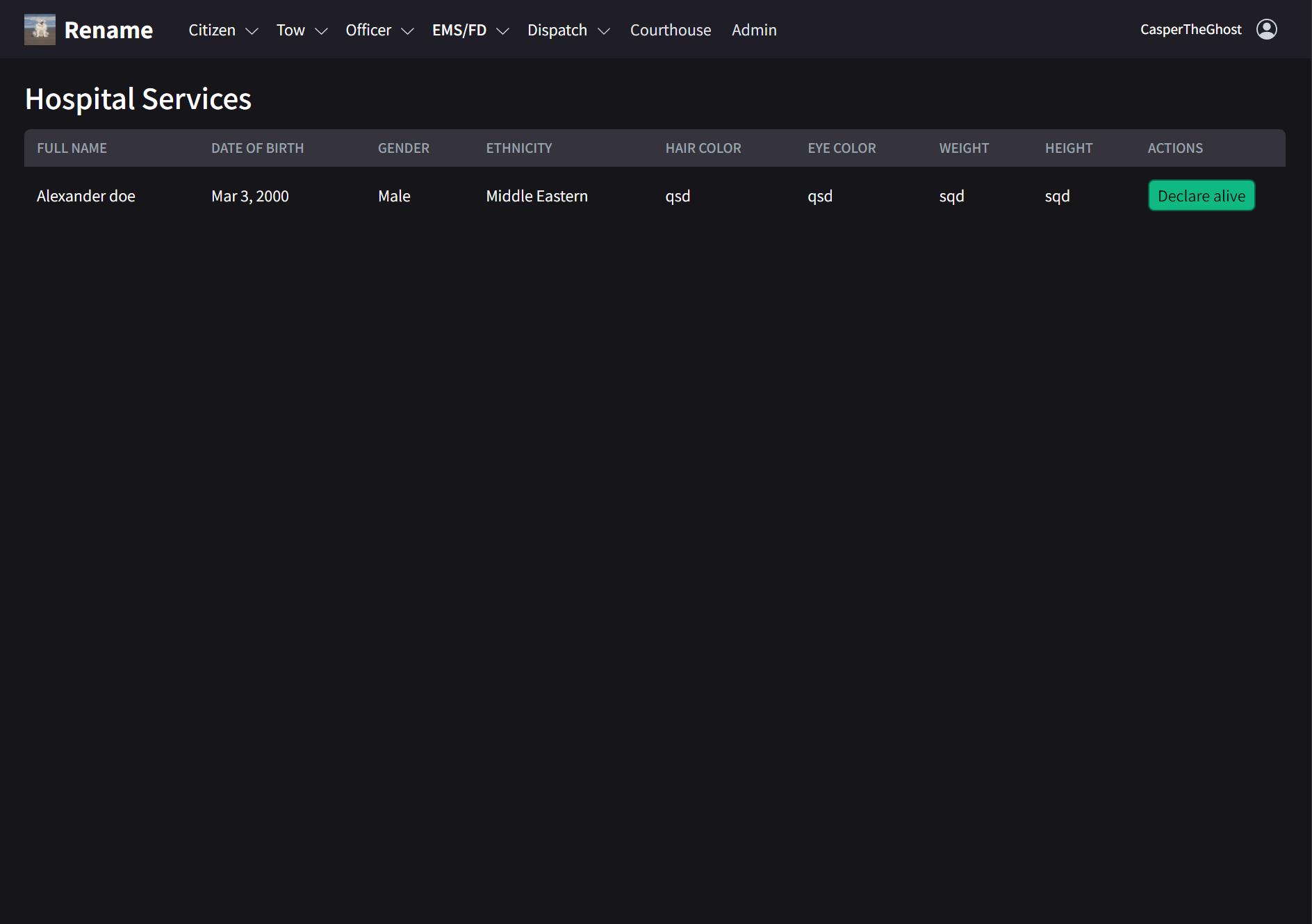Click the Ethnicity column header
The height and width of the screenshot is (924, 1312).
pyautogui.click(x=518, y=148)
